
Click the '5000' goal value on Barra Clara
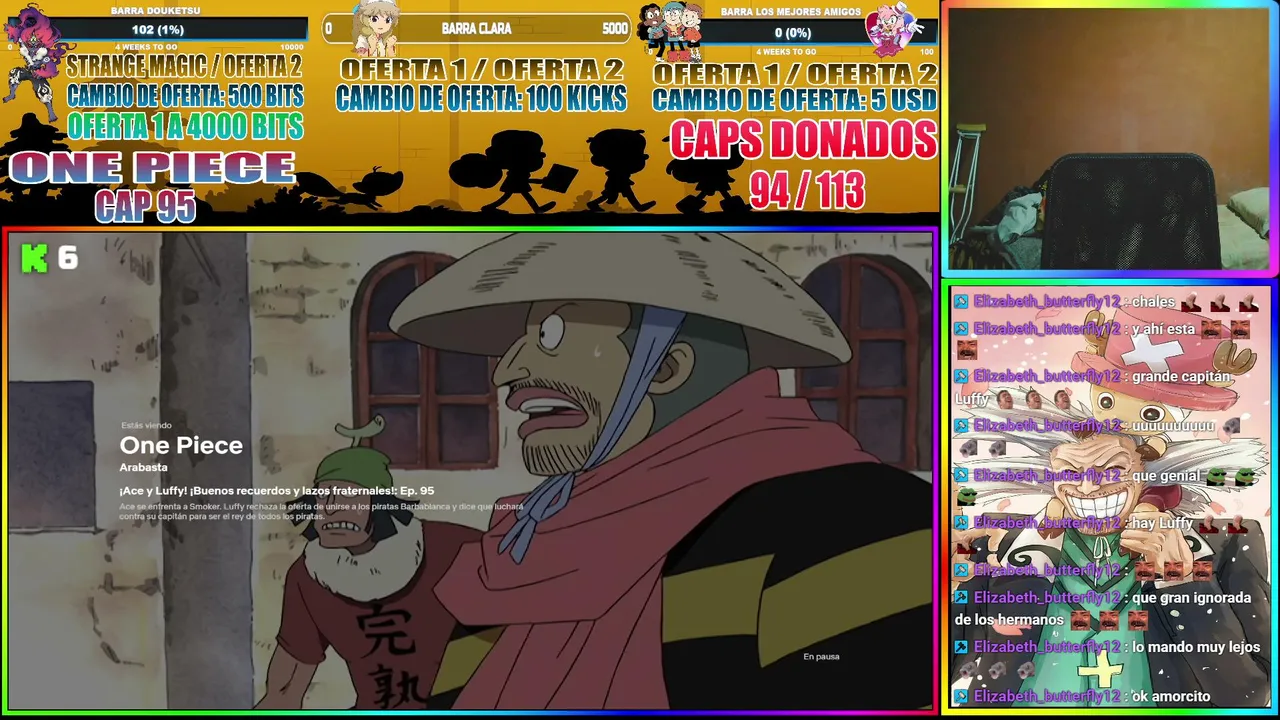[615, 29]
